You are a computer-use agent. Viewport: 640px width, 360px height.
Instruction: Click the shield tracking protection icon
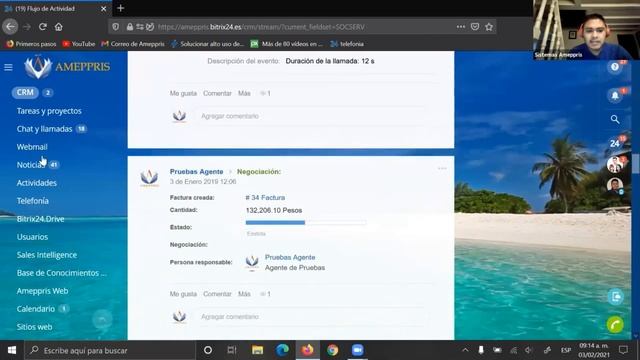point(116,27)
